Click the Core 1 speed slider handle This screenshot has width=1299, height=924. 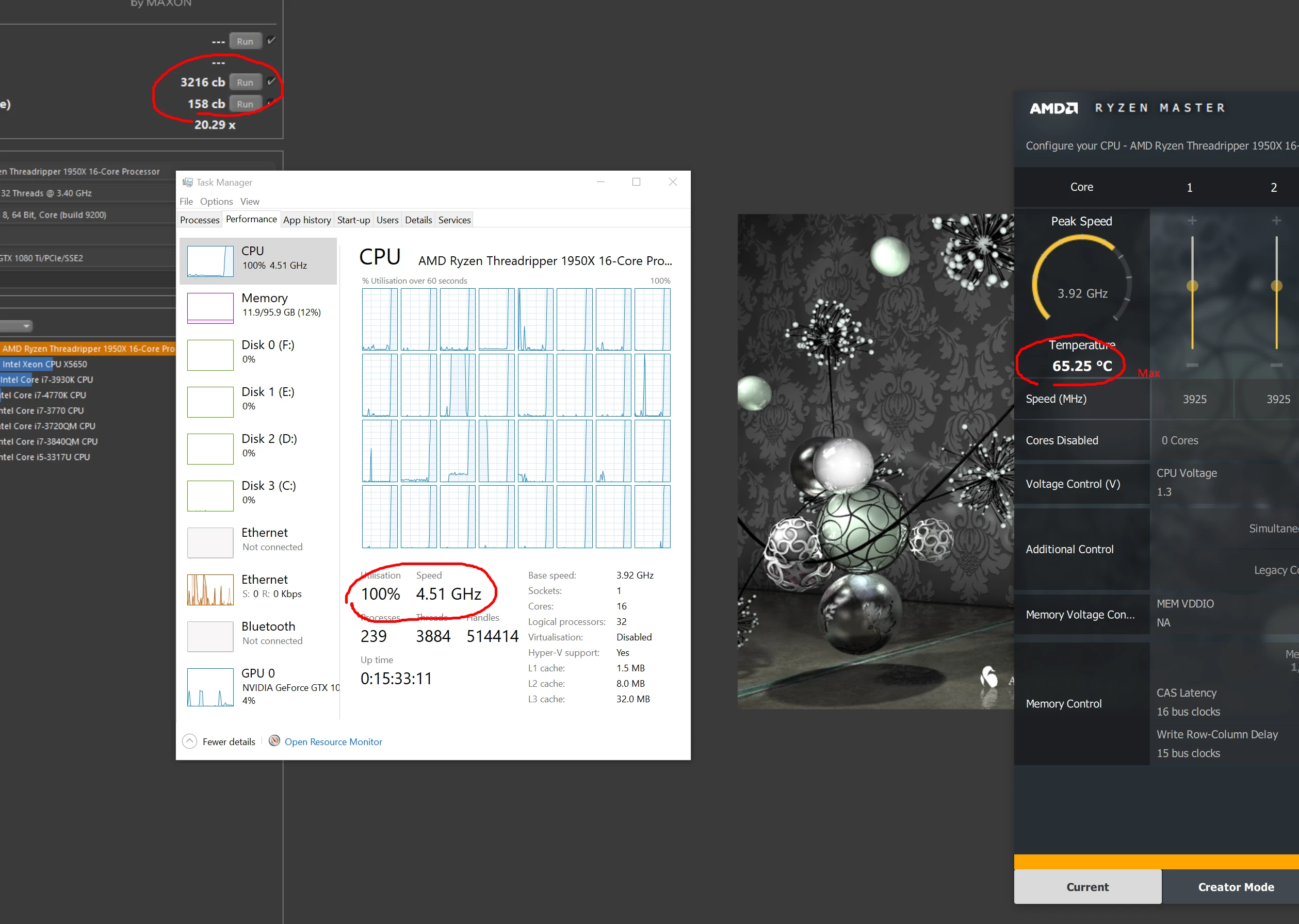click(1192, 286)
